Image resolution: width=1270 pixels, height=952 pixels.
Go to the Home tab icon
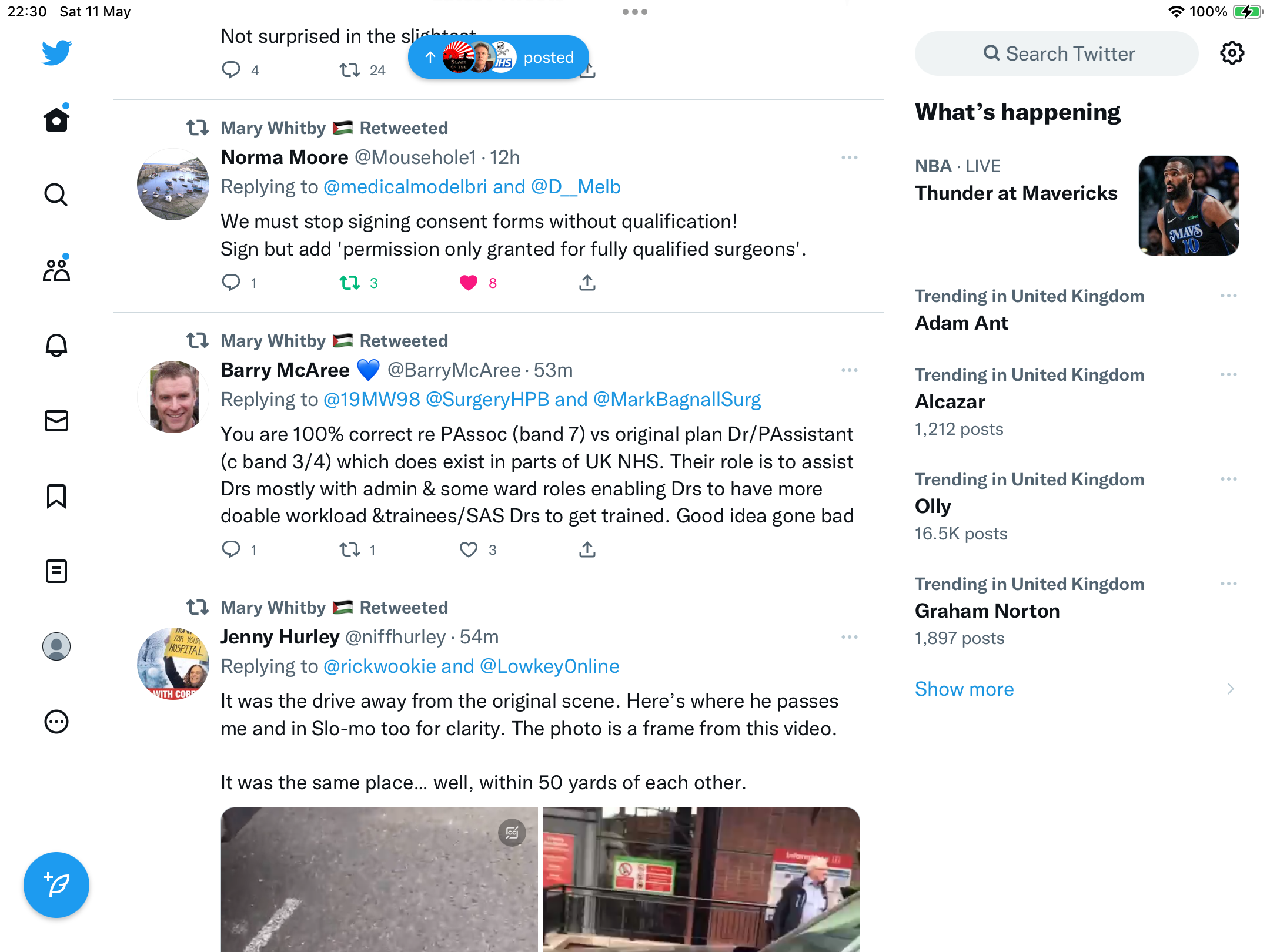pos(56,119)
